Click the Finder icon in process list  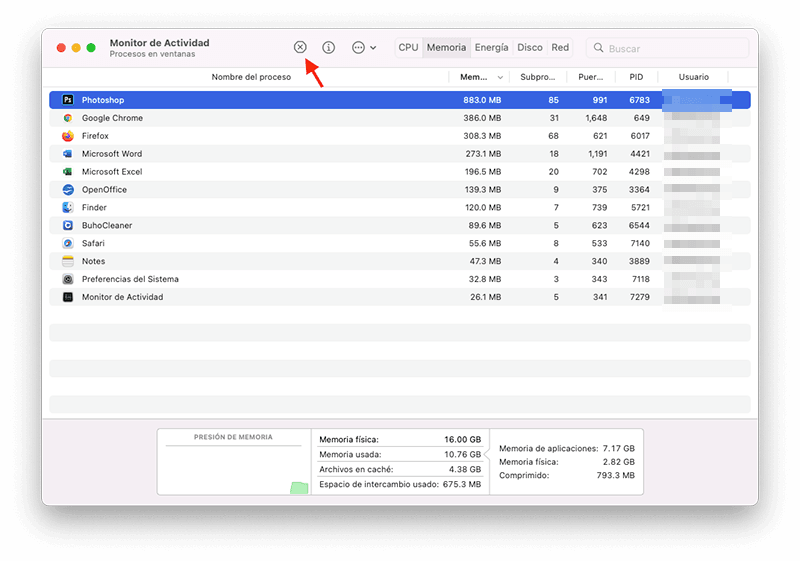(68, 208)
